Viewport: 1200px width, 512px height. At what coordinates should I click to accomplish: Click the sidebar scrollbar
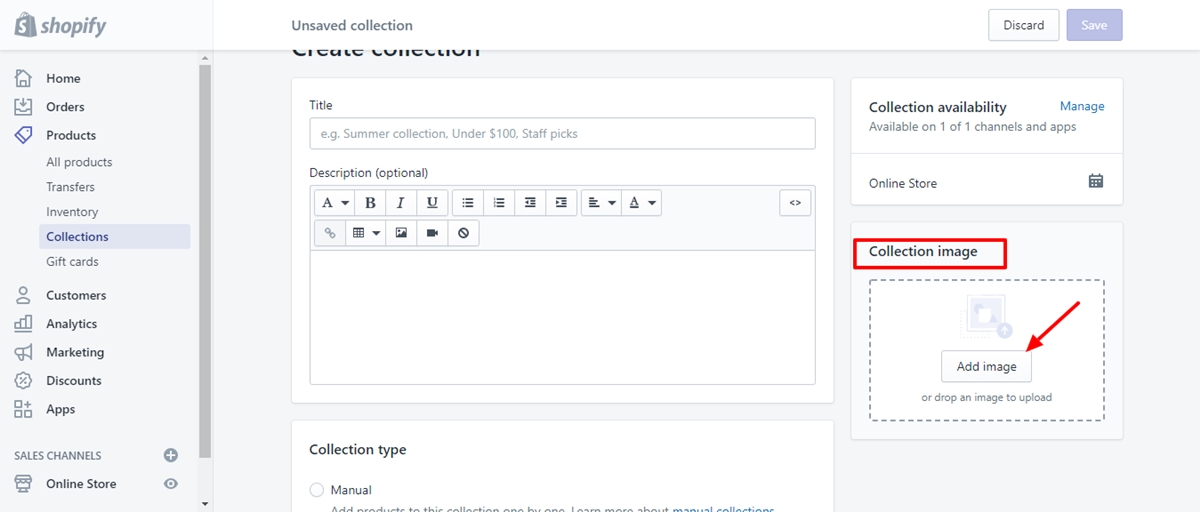(x=205, y=260)
